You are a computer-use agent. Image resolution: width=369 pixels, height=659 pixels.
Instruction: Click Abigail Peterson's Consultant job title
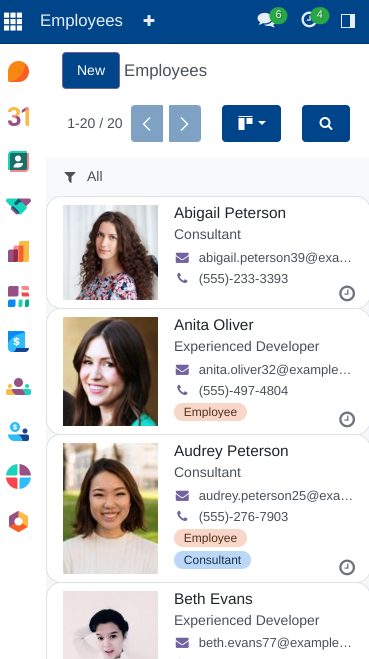click(208, 234)
